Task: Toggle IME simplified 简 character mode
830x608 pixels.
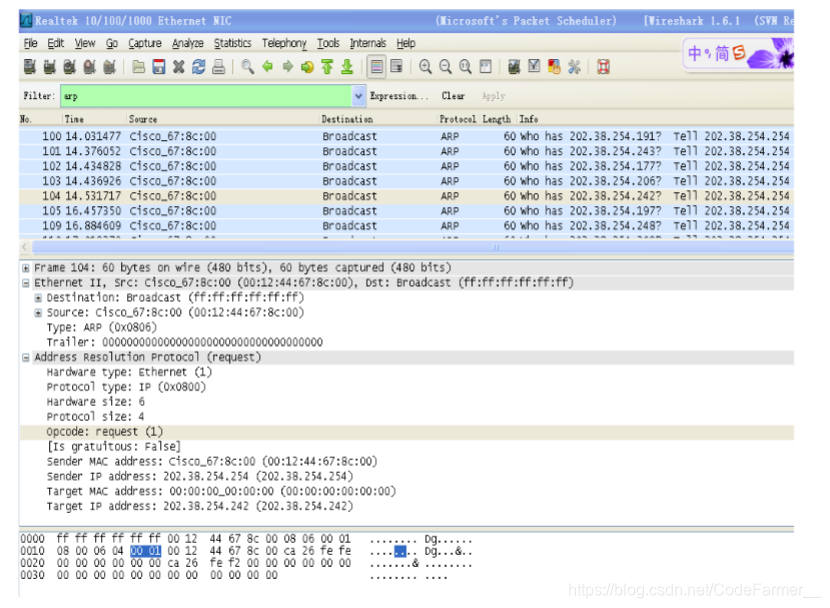Action: coord(722,53)
